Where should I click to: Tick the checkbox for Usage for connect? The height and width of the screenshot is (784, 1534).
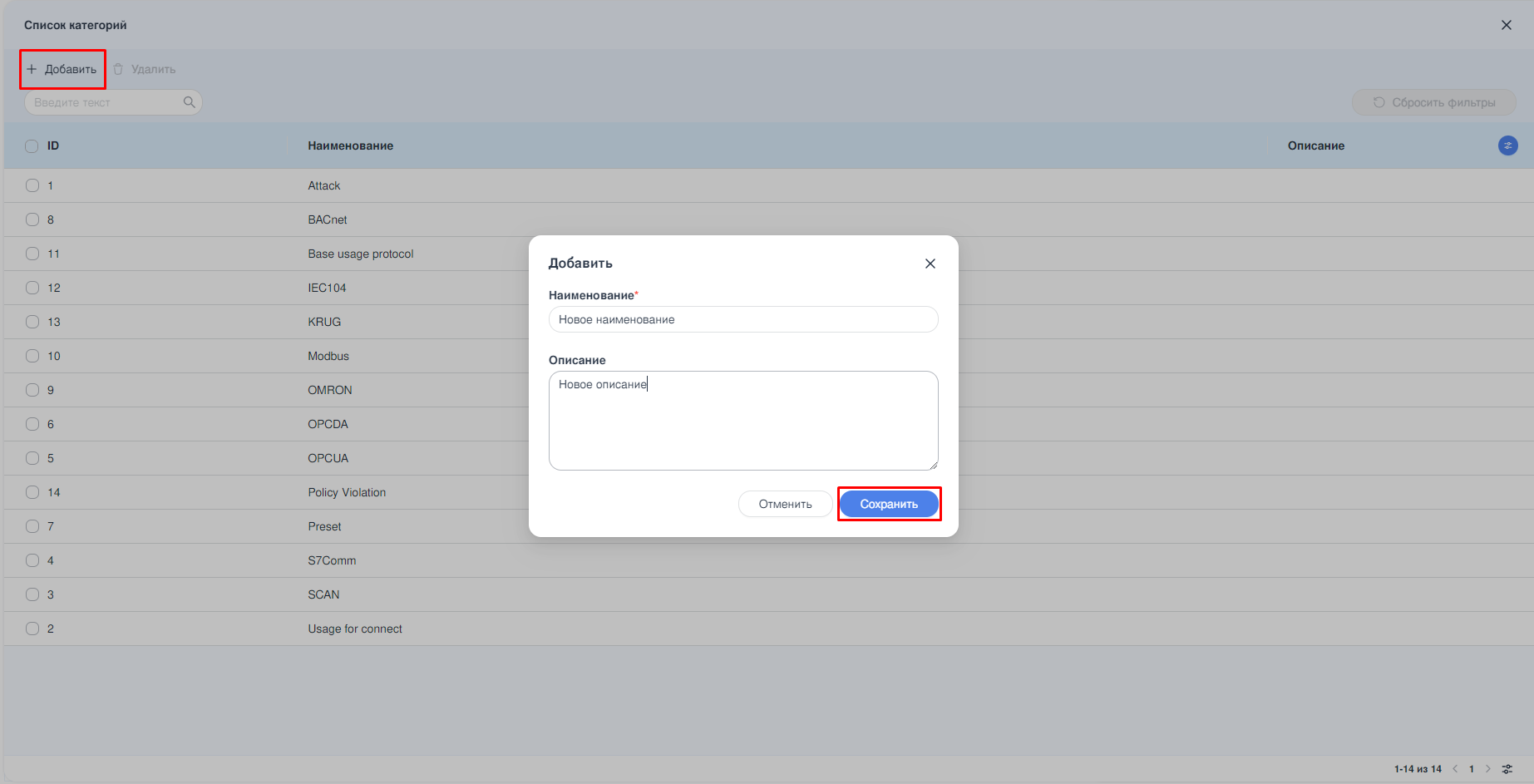[x=32, y=629]
